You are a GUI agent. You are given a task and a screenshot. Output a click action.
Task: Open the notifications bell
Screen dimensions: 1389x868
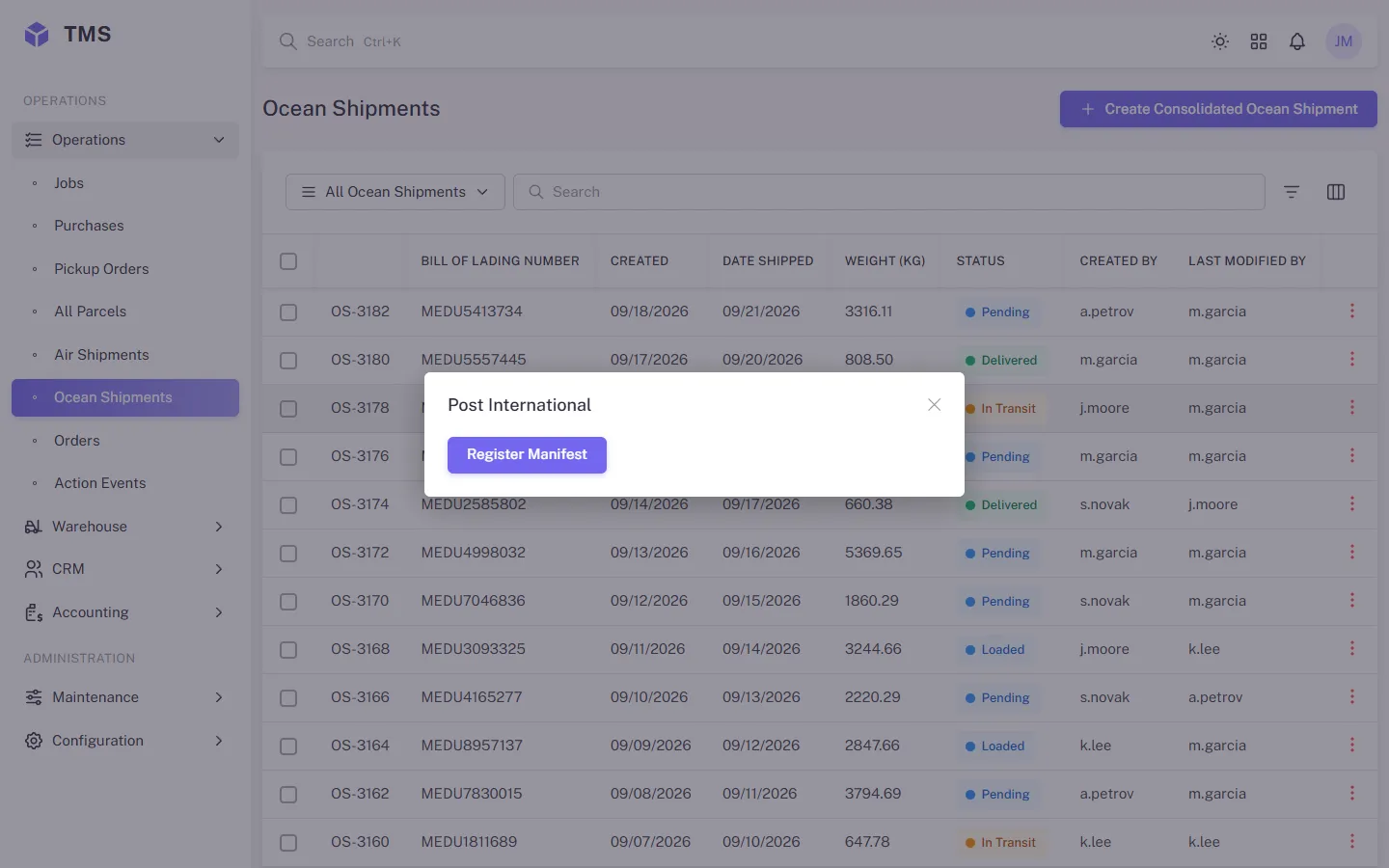click(x=1297, y=41)
